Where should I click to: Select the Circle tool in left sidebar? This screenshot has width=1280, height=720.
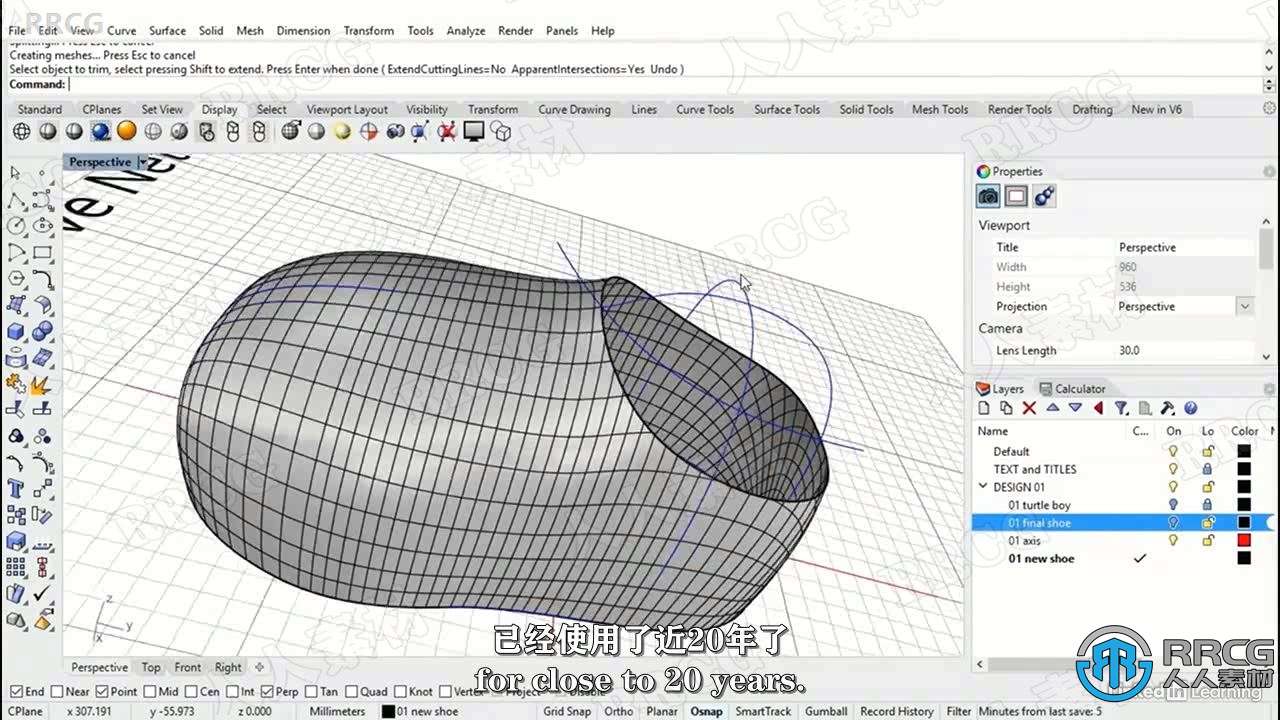pyautogui.click(x=16, y=226)
